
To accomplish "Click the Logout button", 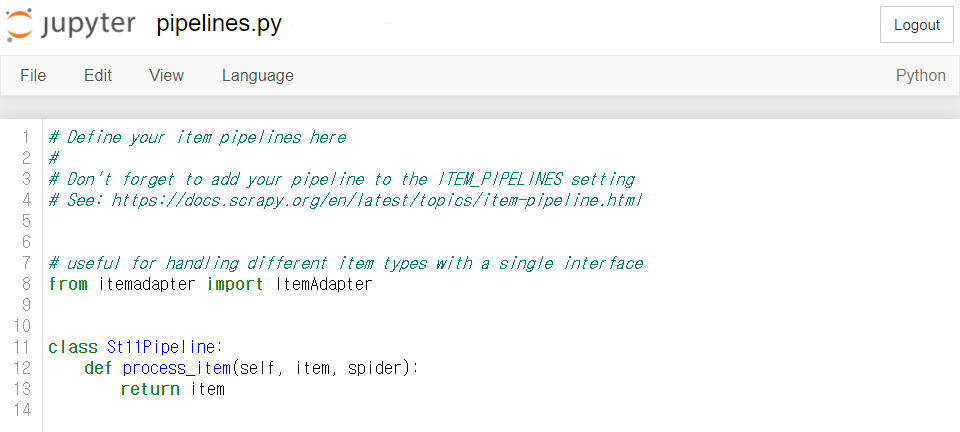I will [x=916, y=25].
